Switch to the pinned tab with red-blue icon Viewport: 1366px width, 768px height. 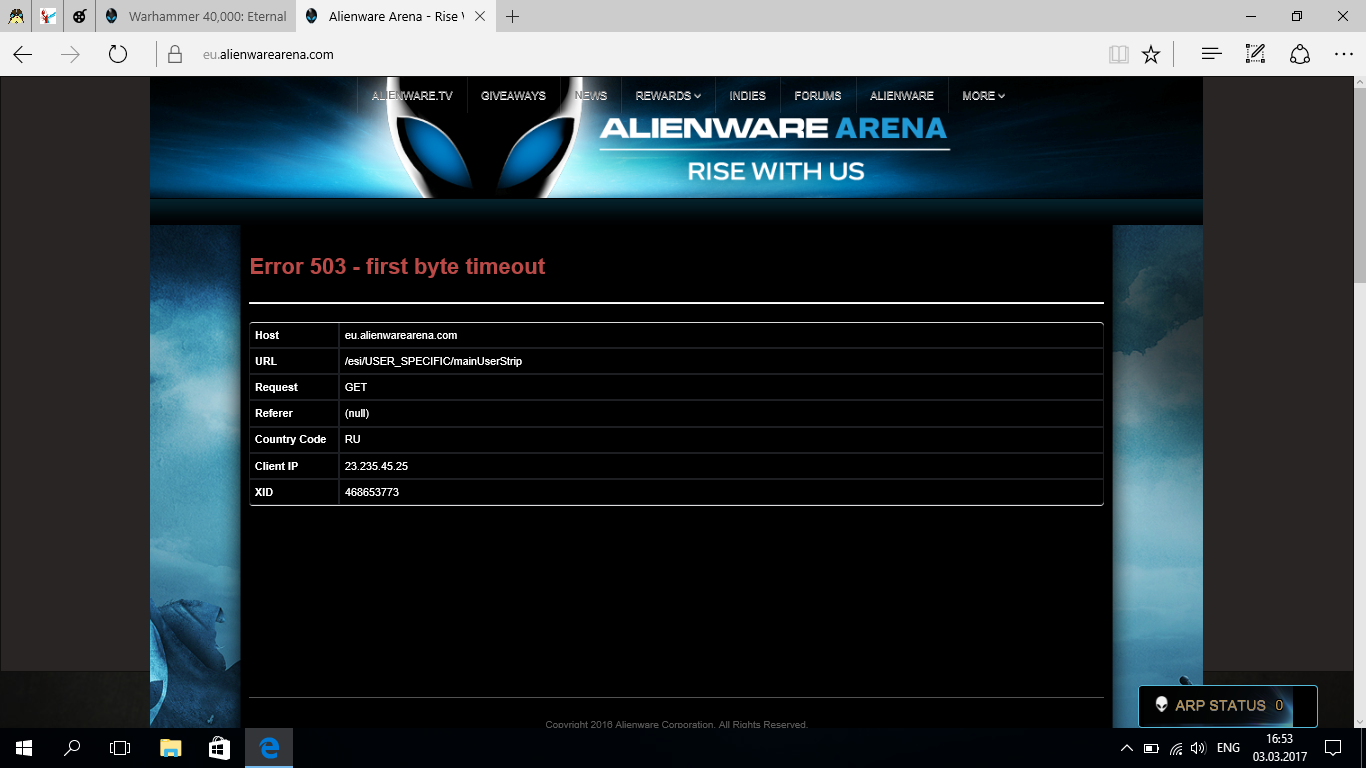click(x=48, y=16)
